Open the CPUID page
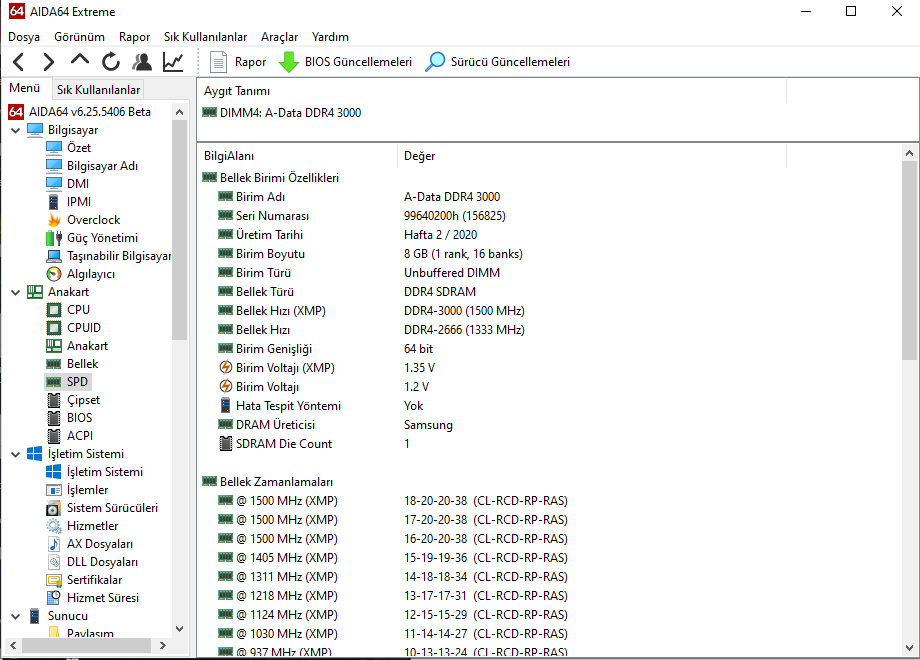The height and width of the screenshot is (660, 920). point(73,328)
